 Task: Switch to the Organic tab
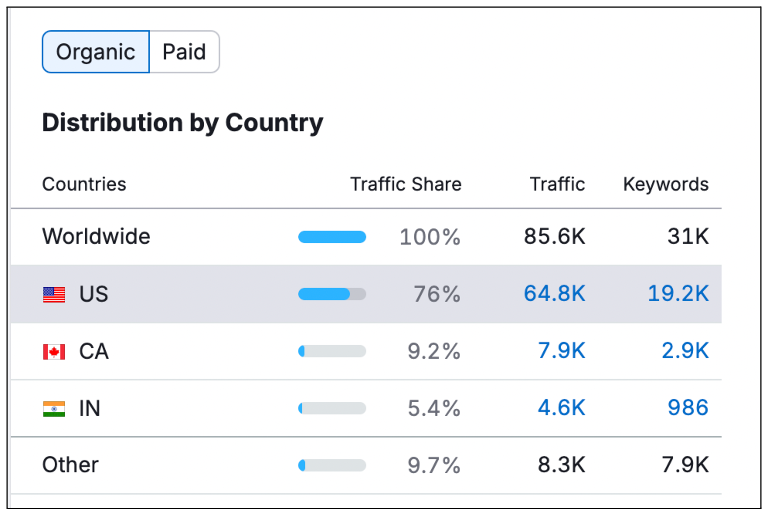(x=95, y=52)
